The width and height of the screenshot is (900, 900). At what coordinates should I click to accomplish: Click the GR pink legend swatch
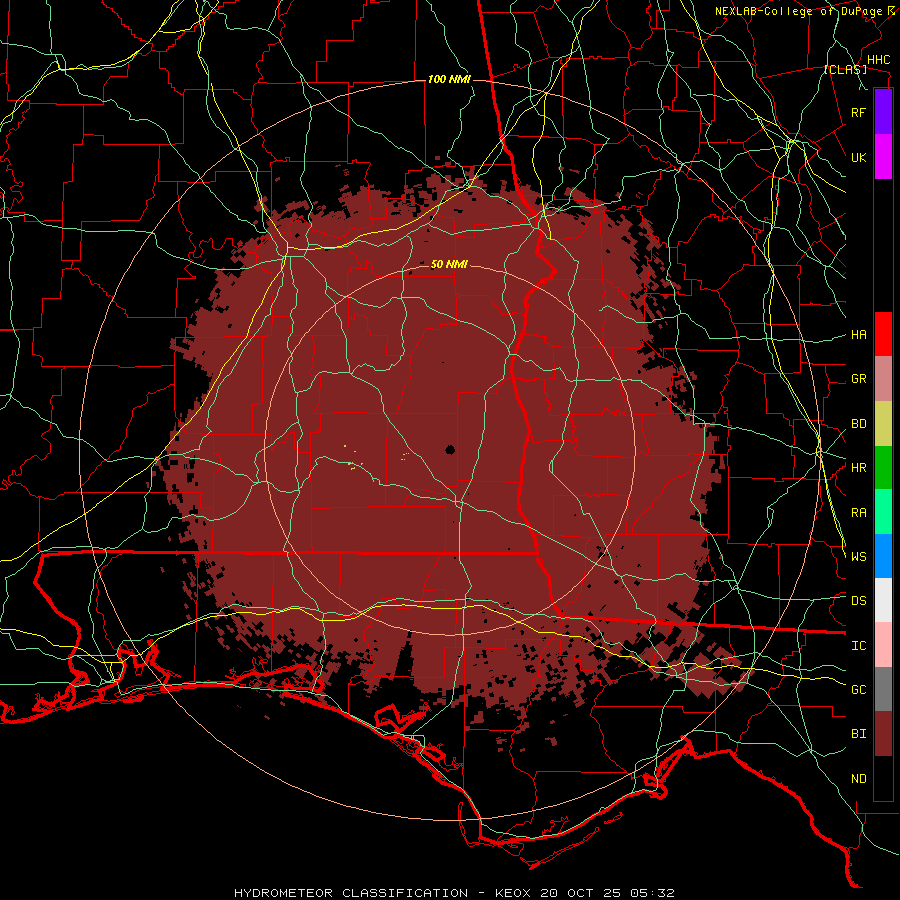pos(883,379)
